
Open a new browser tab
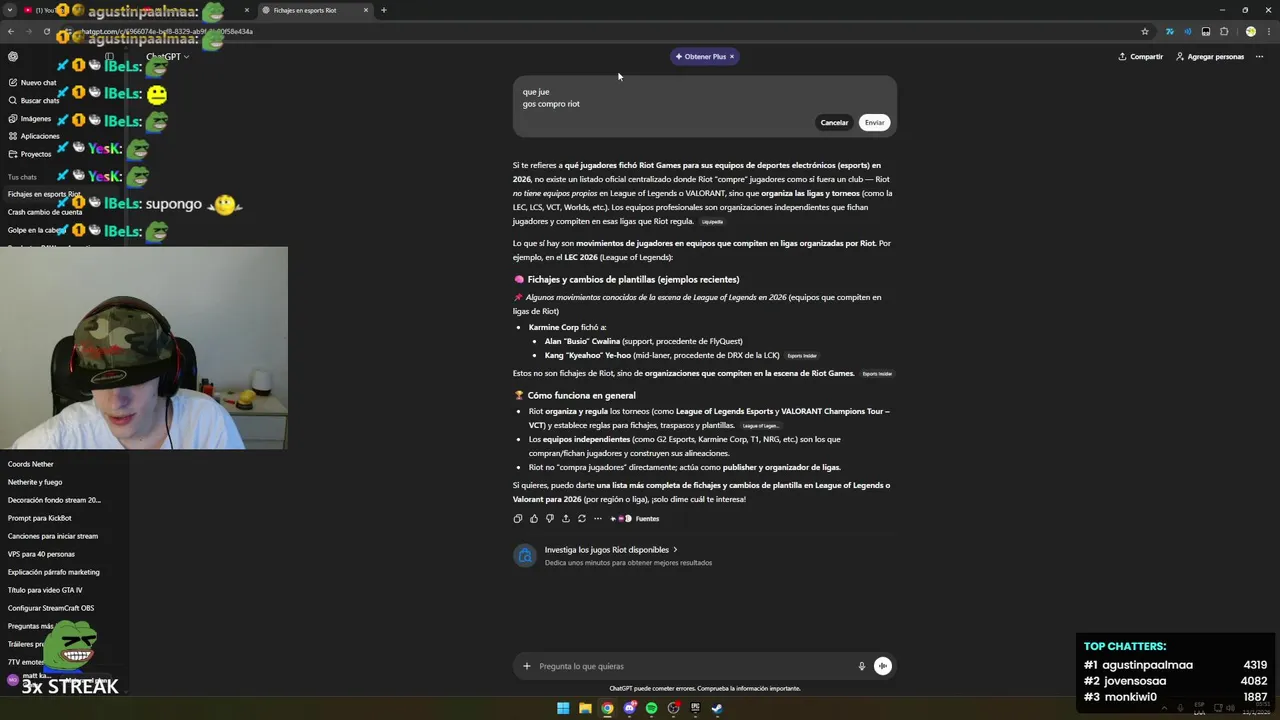(x=384, y=10)
